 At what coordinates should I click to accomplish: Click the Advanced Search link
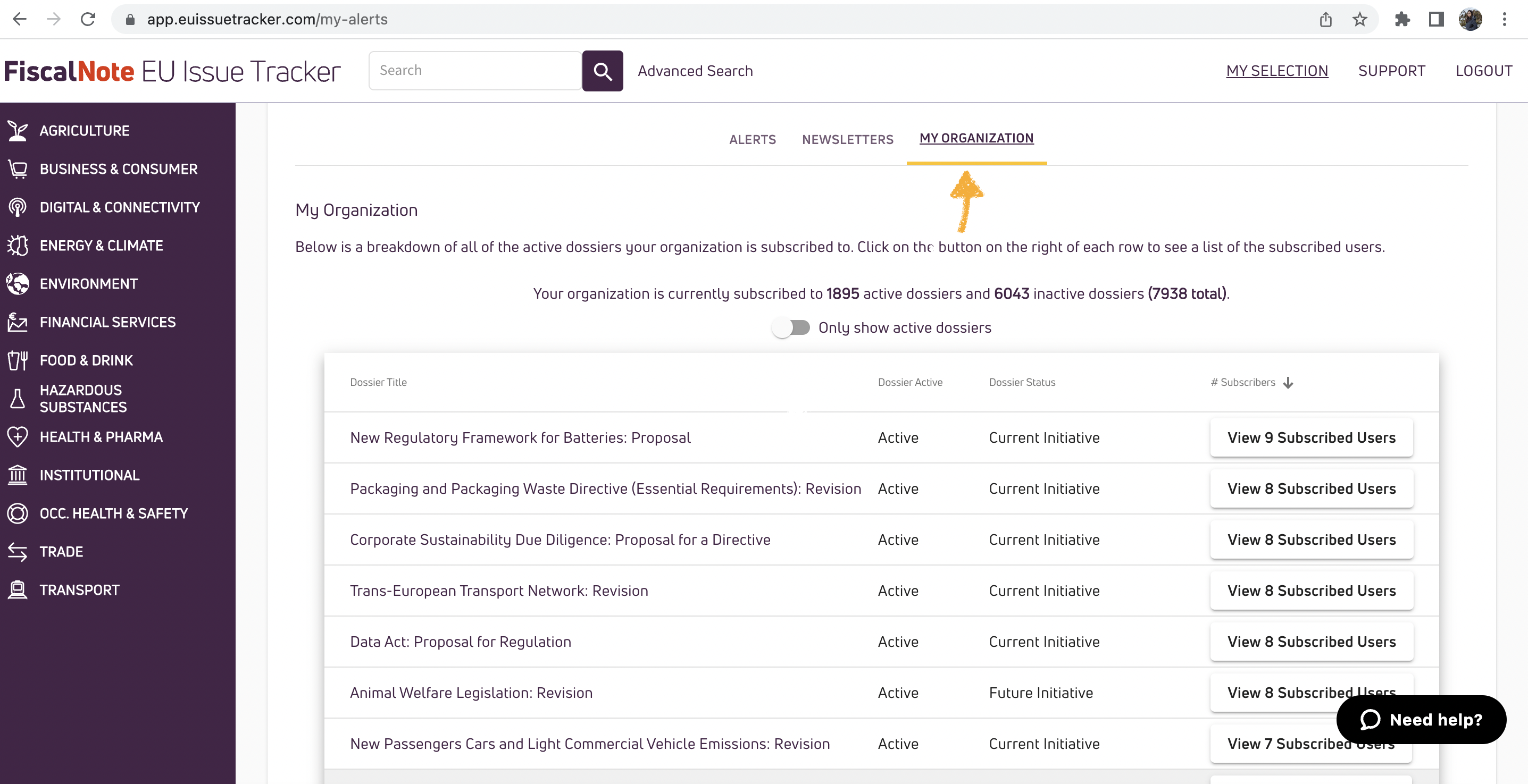tap(695, 71)
